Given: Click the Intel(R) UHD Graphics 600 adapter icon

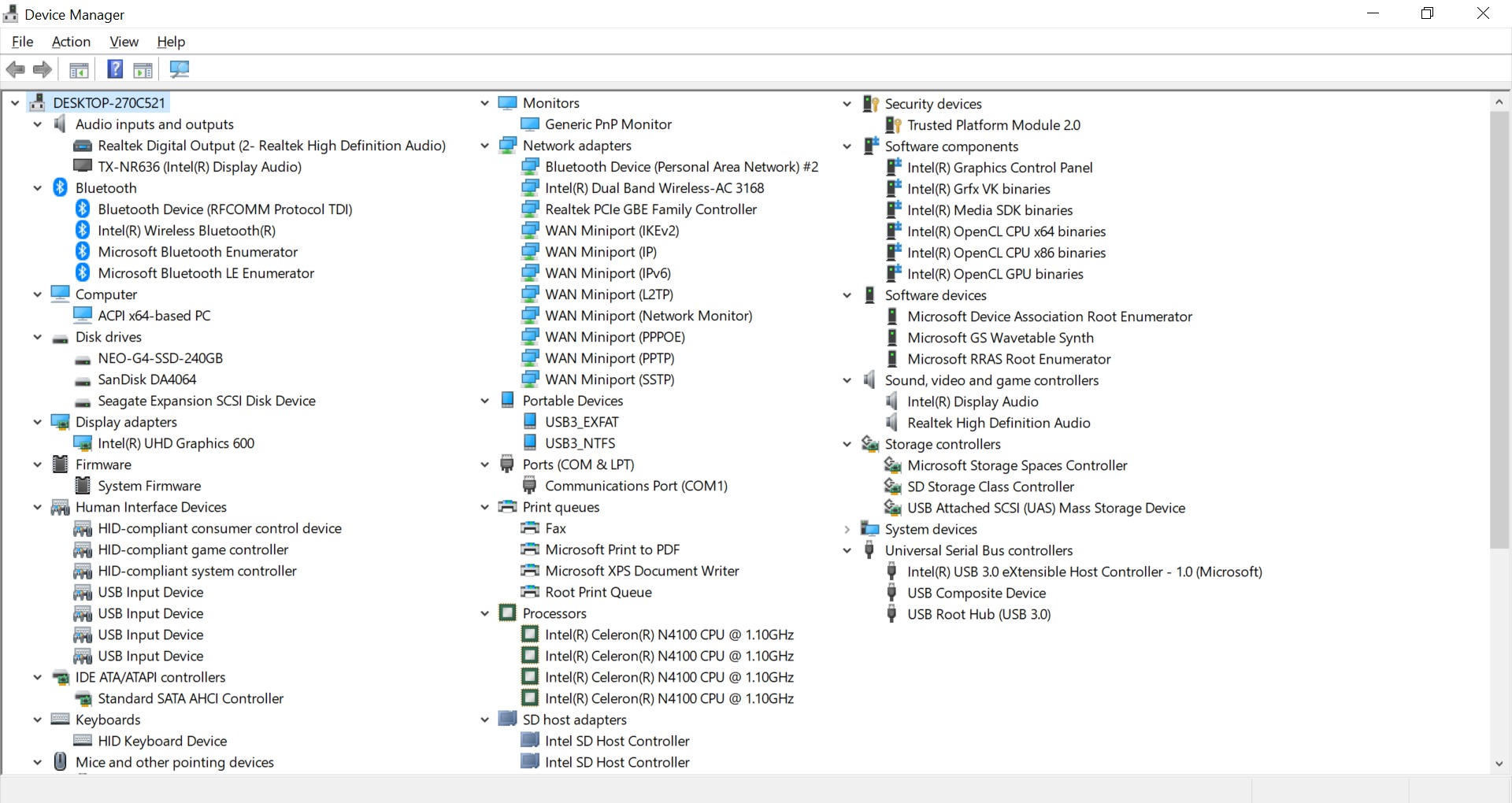Looking at the screenshot, I should (x=82, y=443).
